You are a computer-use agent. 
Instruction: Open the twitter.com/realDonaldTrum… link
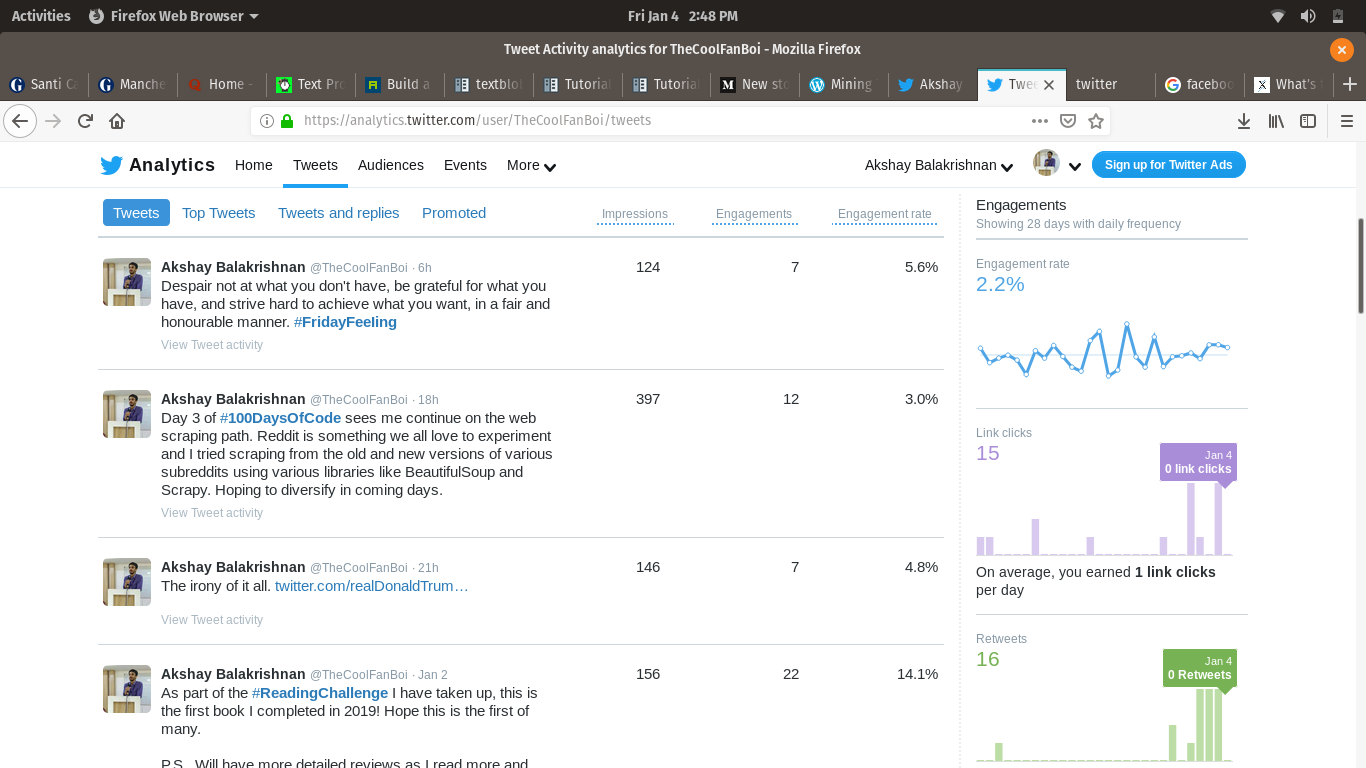coord(372,586)
